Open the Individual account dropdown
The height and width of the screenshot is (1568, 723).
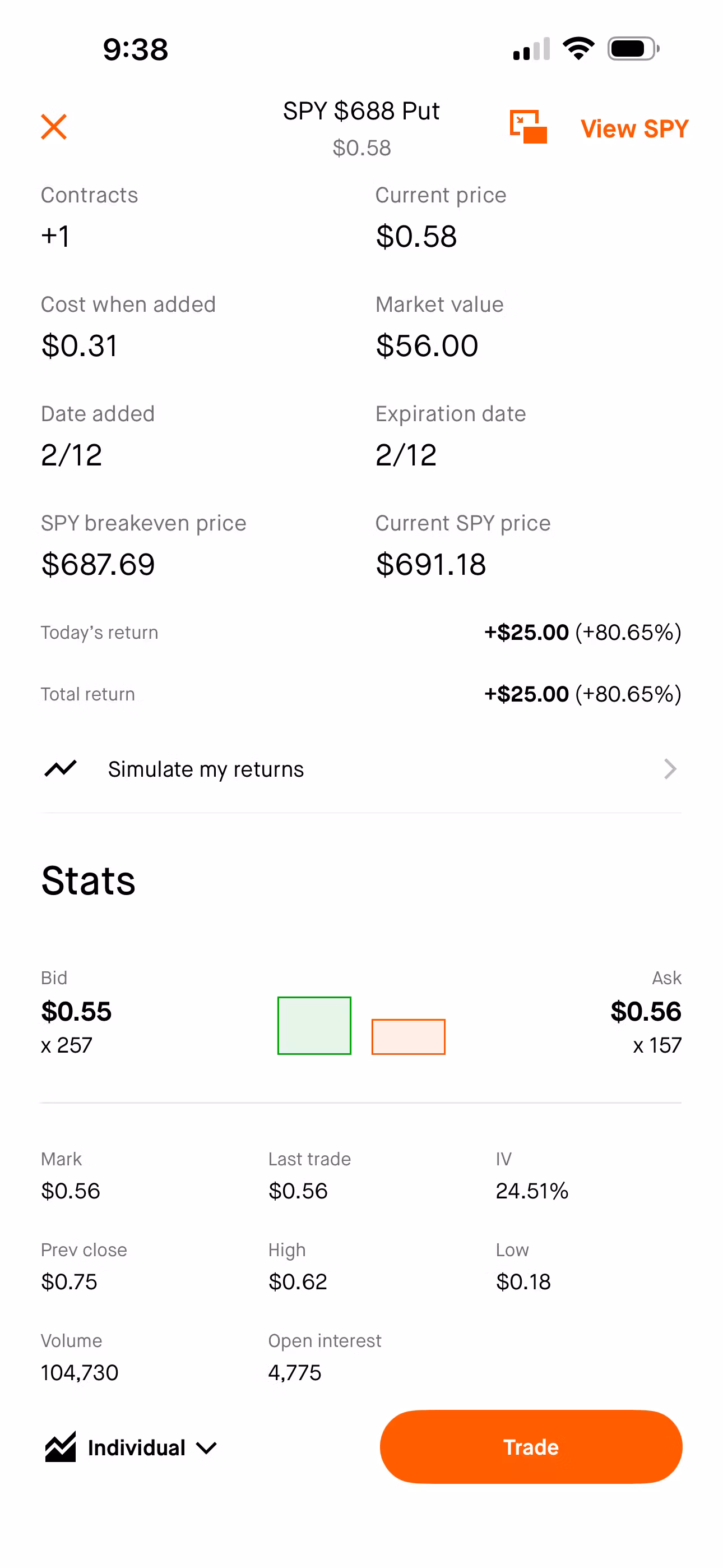(x=136, y=1447)
